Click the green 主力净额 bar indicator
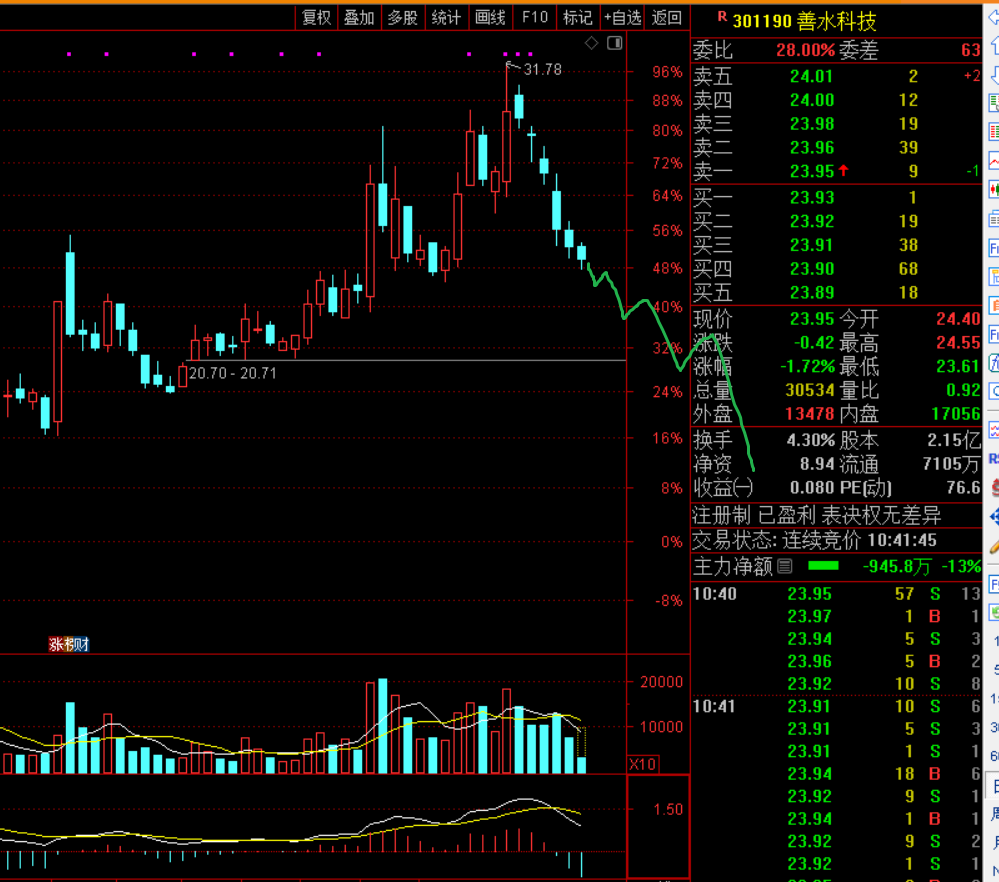 pyautogui.click(x=823, y=566)
